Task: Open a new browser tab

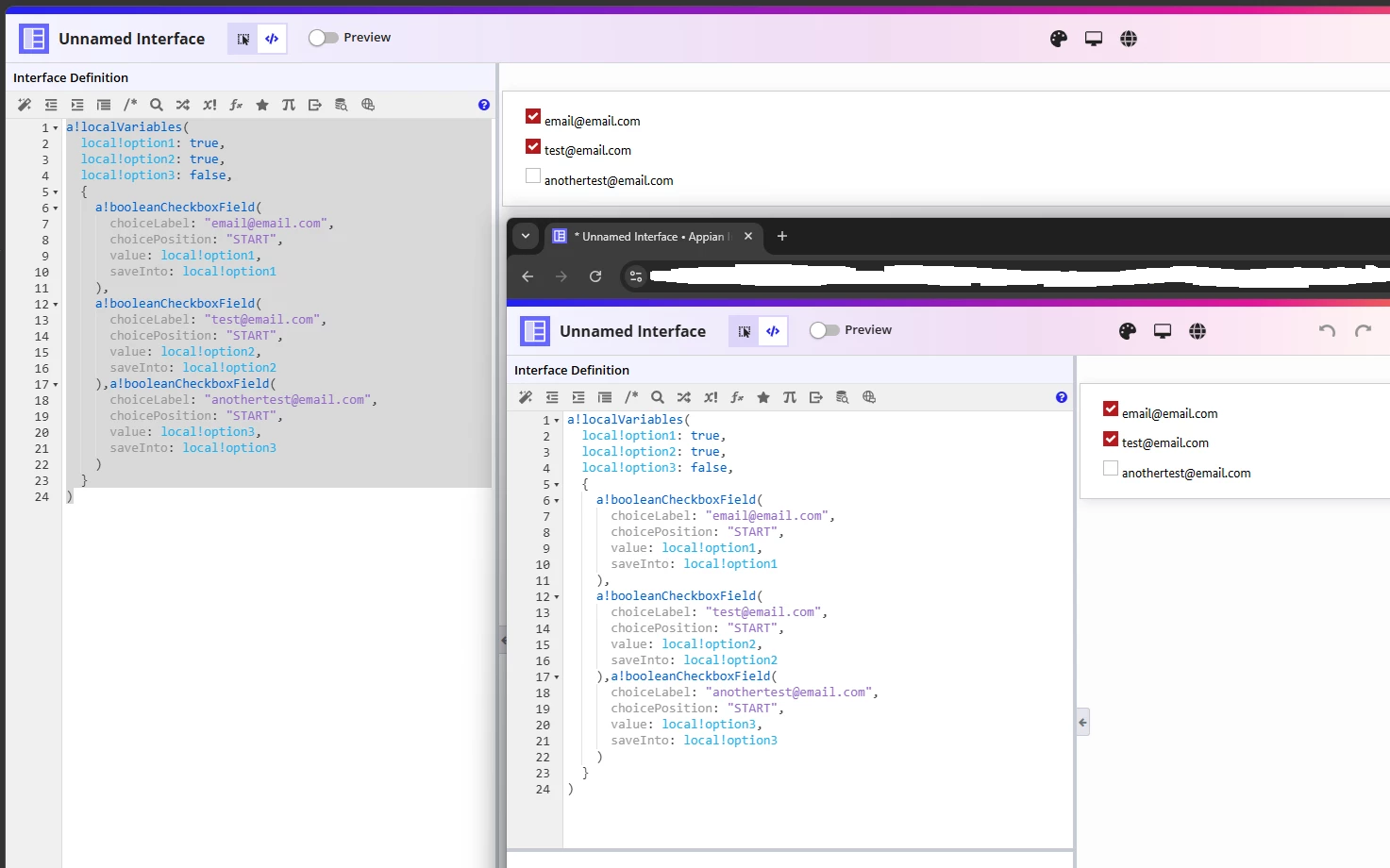Action: pyautogui.click(x=781, y=236)
